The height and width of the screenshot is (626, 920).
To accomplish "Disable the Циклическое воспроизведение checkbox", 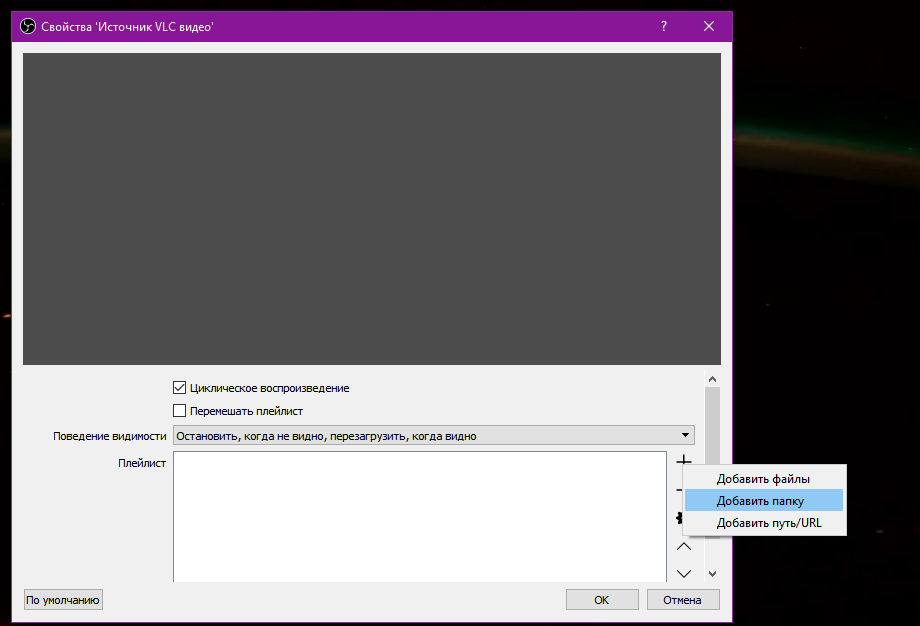I will click(x=180, y=388).
